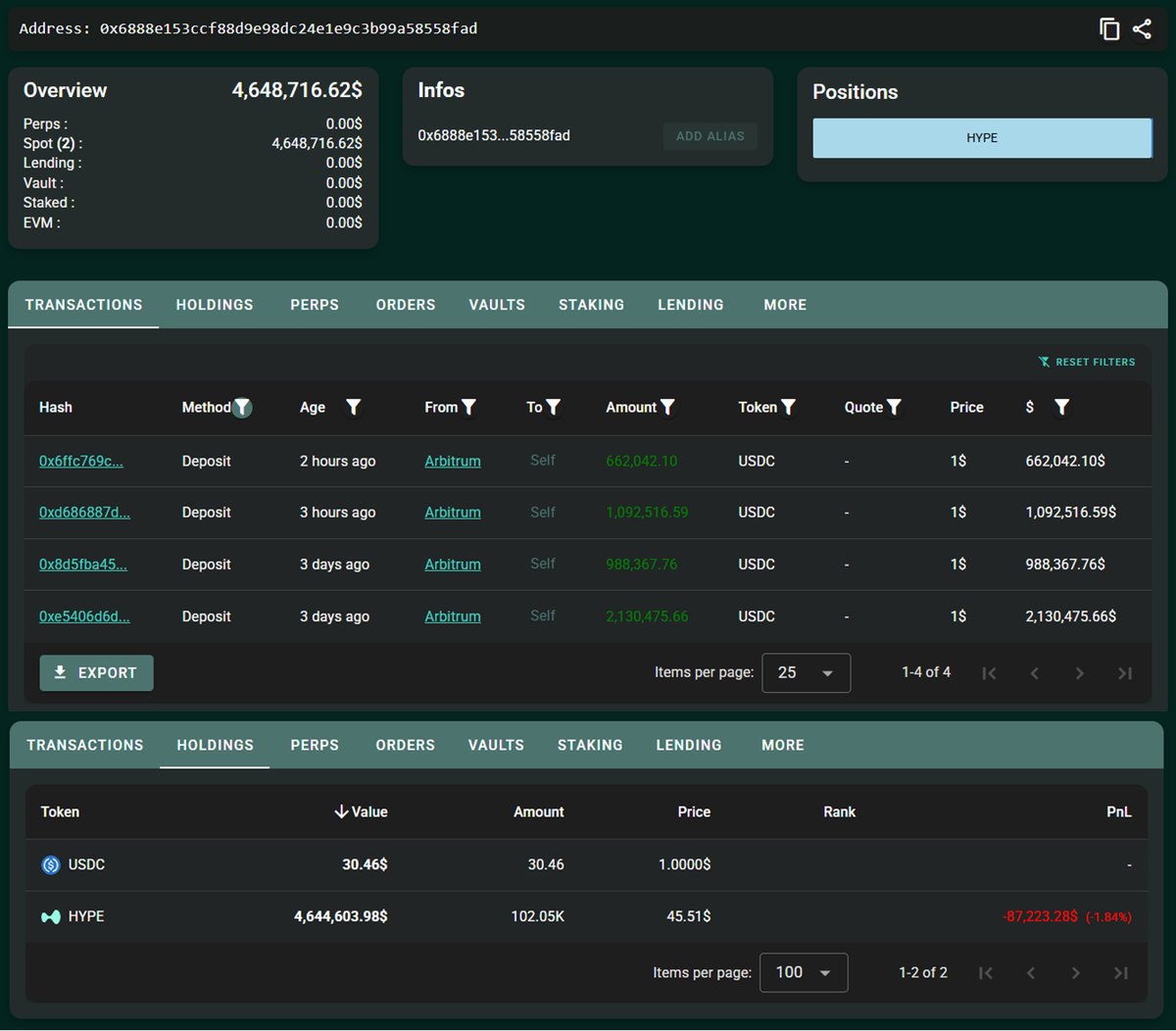Open the Method column filter icon

(x=242, y=407)
